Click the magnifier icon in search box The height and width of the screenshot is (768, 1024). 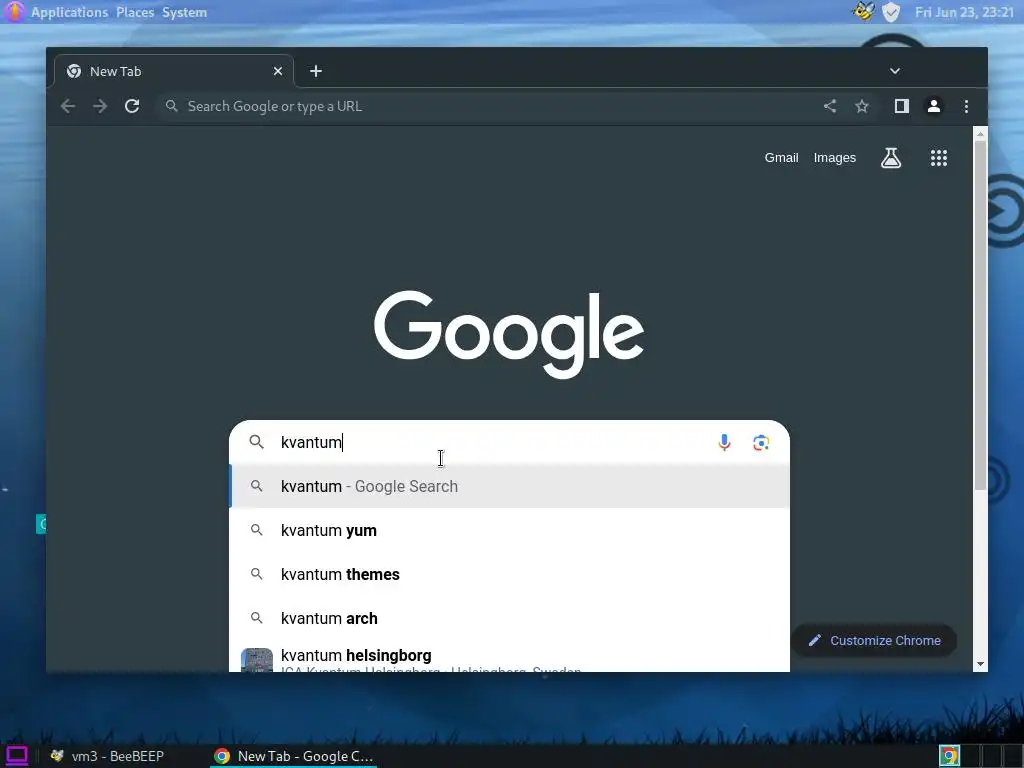click(257, 442)
